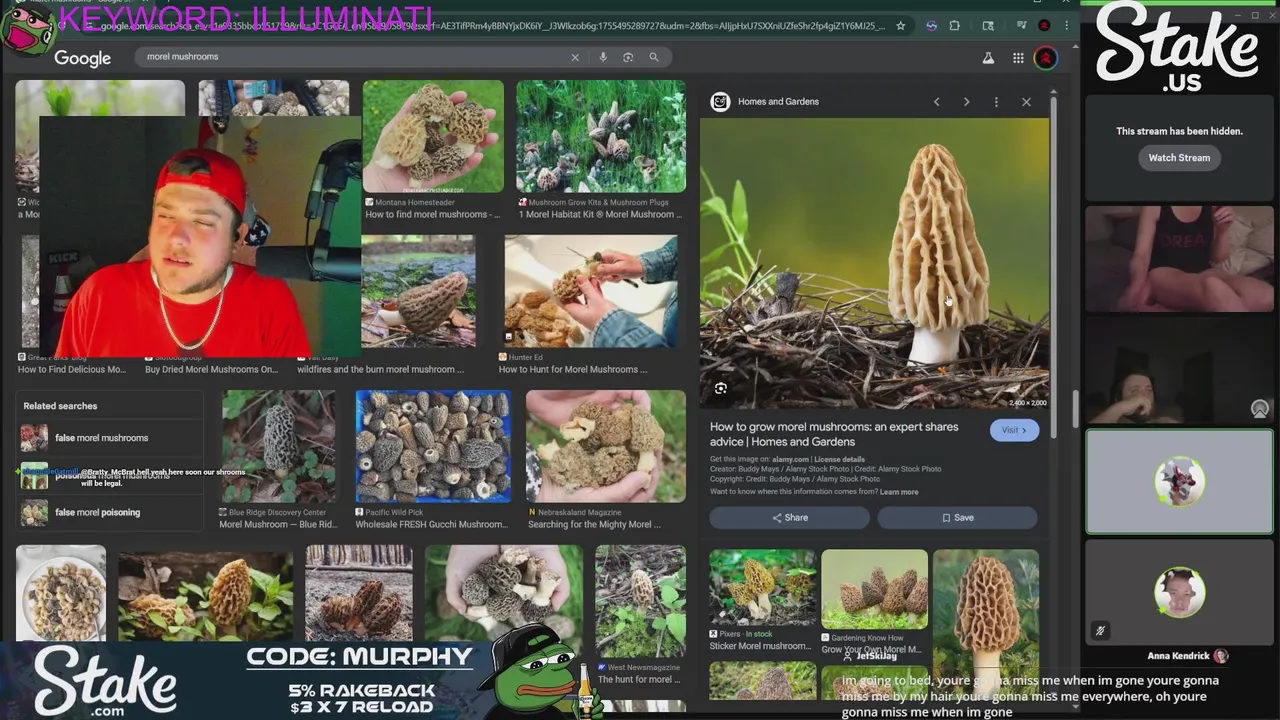Share the morel mushroom image
1280x720 pixels.
[x=789, y=517]
